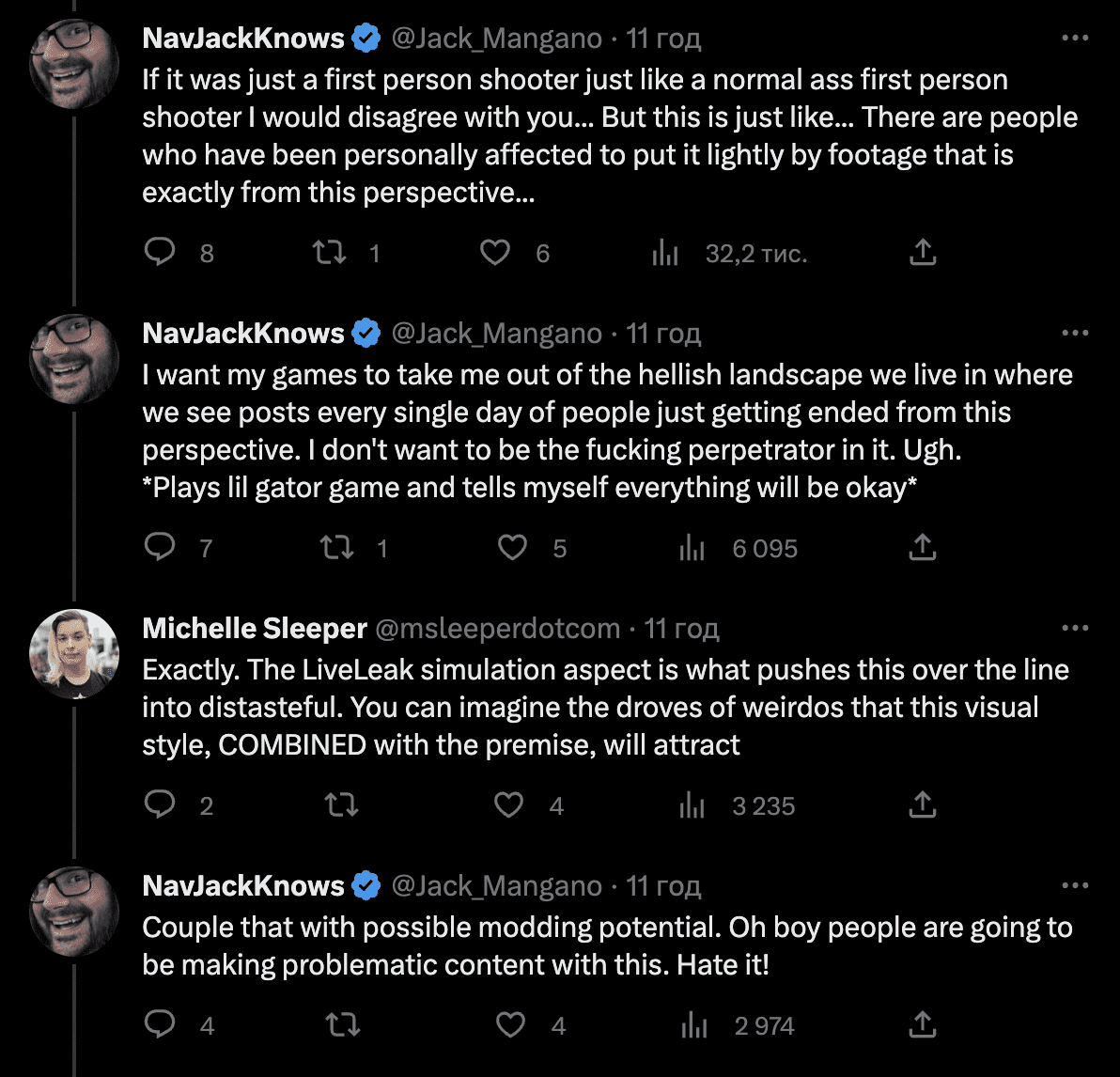1120x1077 pixels.
Task: Retweet Michelle Sleeper's tweet
Action: point(341,804)
